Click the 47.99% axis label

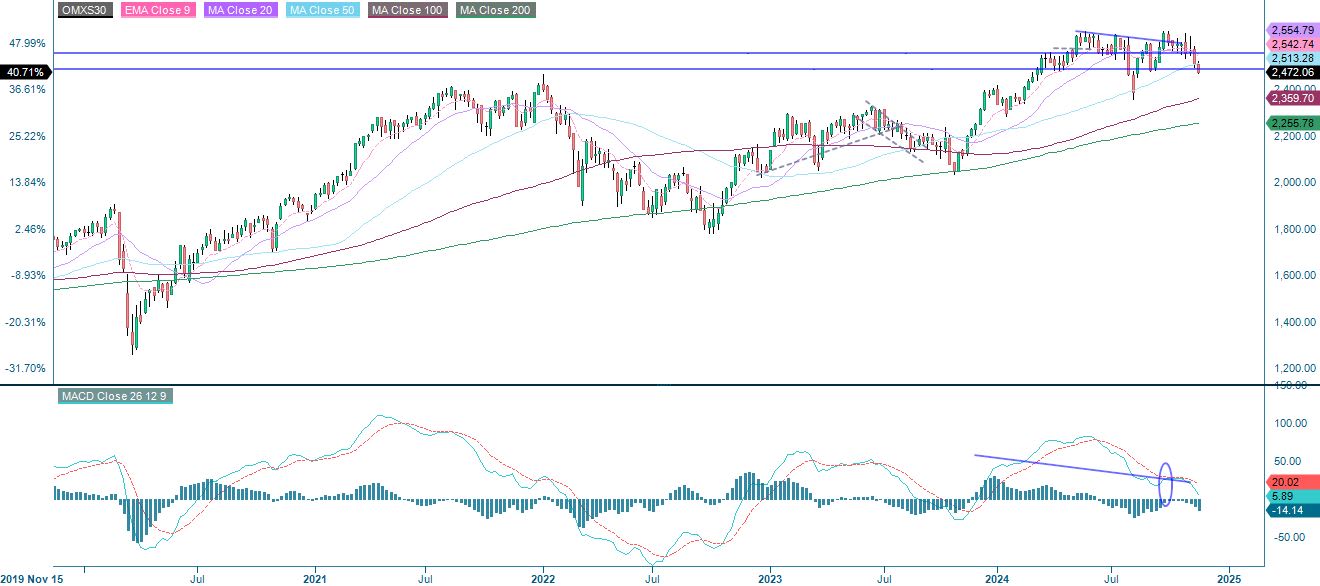pos(26,43)
